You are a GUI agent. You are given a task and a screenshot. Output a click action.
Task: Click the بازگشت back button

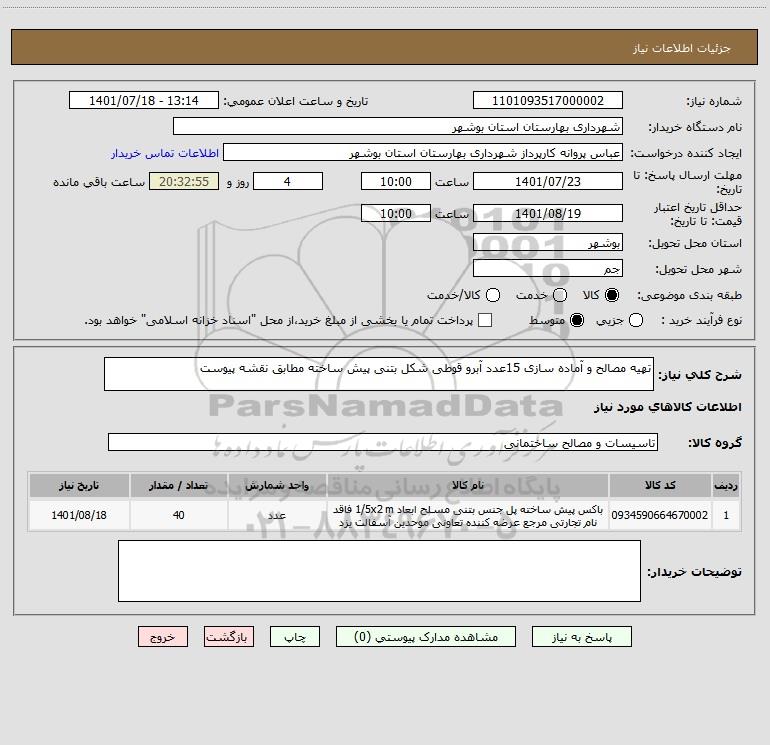229,637
